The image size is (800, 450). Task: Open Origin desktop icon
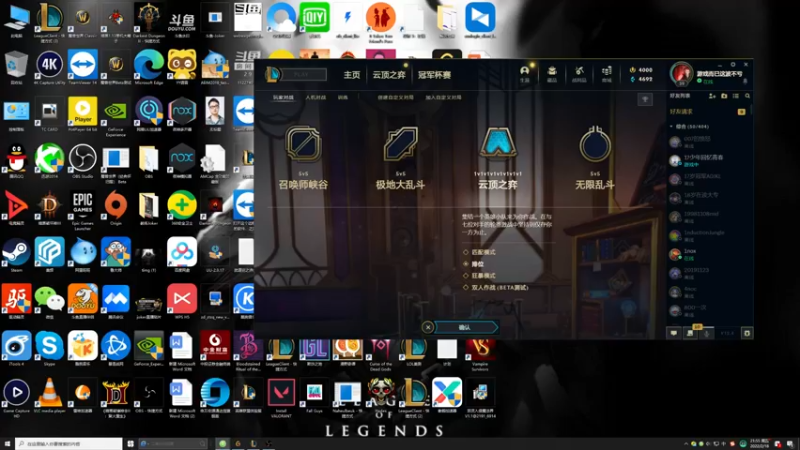tap(116, 208)
